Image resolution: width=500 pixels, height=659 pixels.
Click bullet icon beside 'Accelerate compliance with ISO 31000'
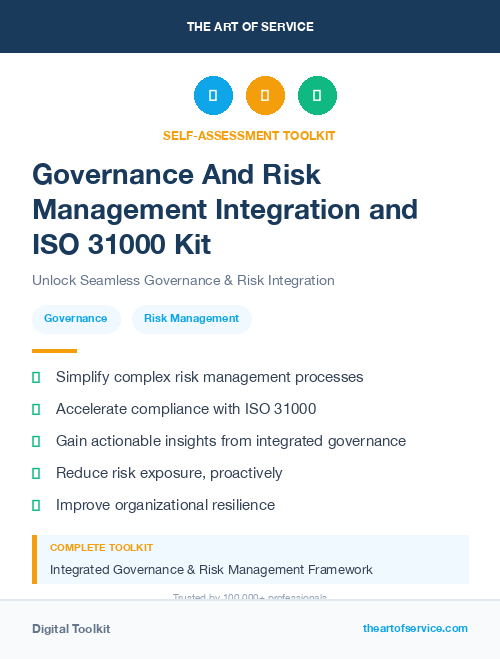coord(36,409)
